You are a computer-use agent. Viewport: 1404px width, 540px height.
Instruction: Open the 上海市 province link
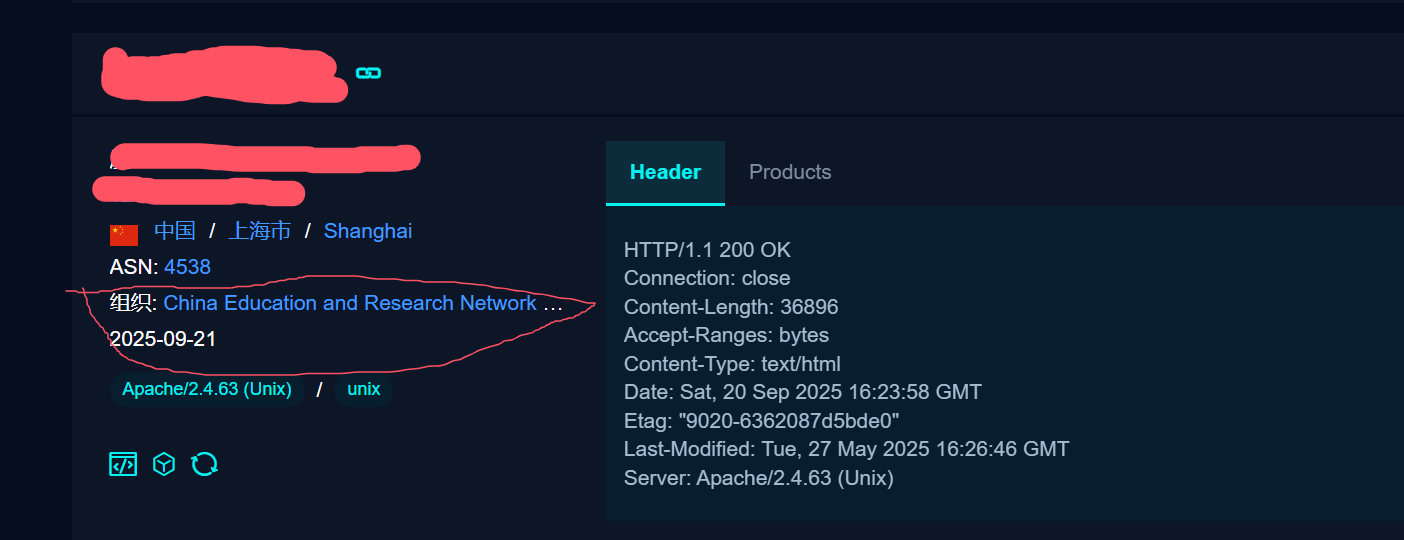tap(259, 231)
